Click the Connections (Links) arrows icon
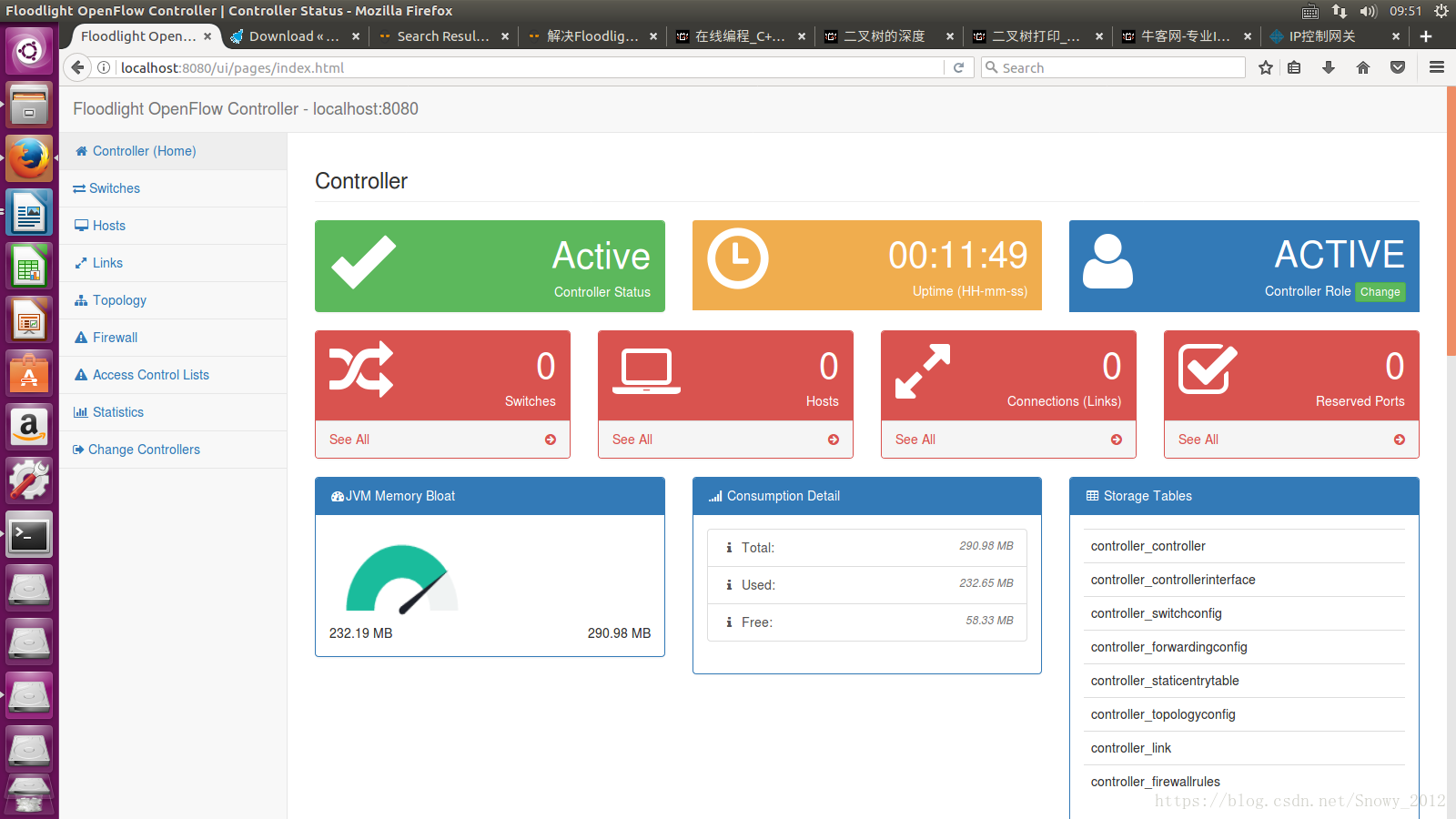Image resolution: width=1456 pixels, height=819 pixels. tap(923, 371)
